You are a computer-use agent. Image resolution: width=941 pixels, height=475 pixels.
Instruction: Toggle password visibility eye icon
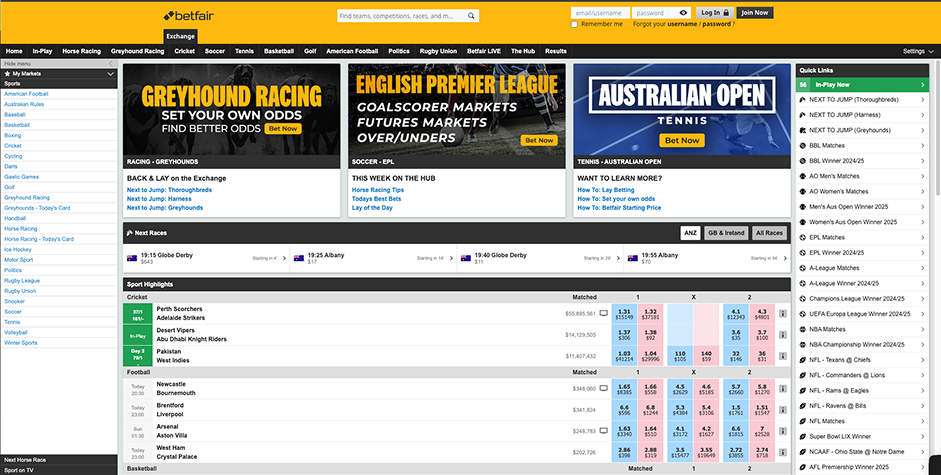tap(684, 13)
